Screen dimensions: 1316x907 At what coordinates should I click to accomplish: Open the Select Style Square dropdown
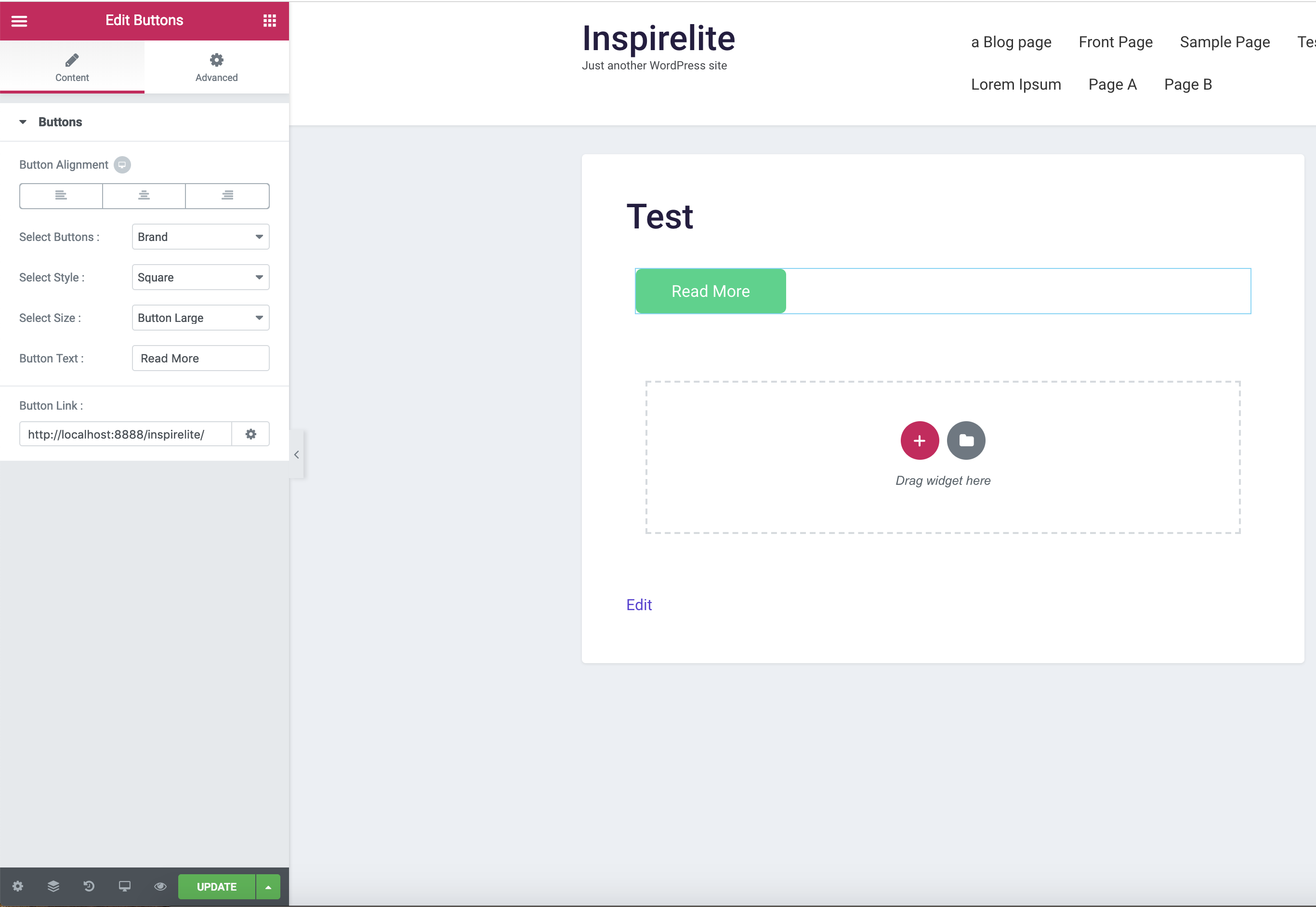(x=200, y=277)
